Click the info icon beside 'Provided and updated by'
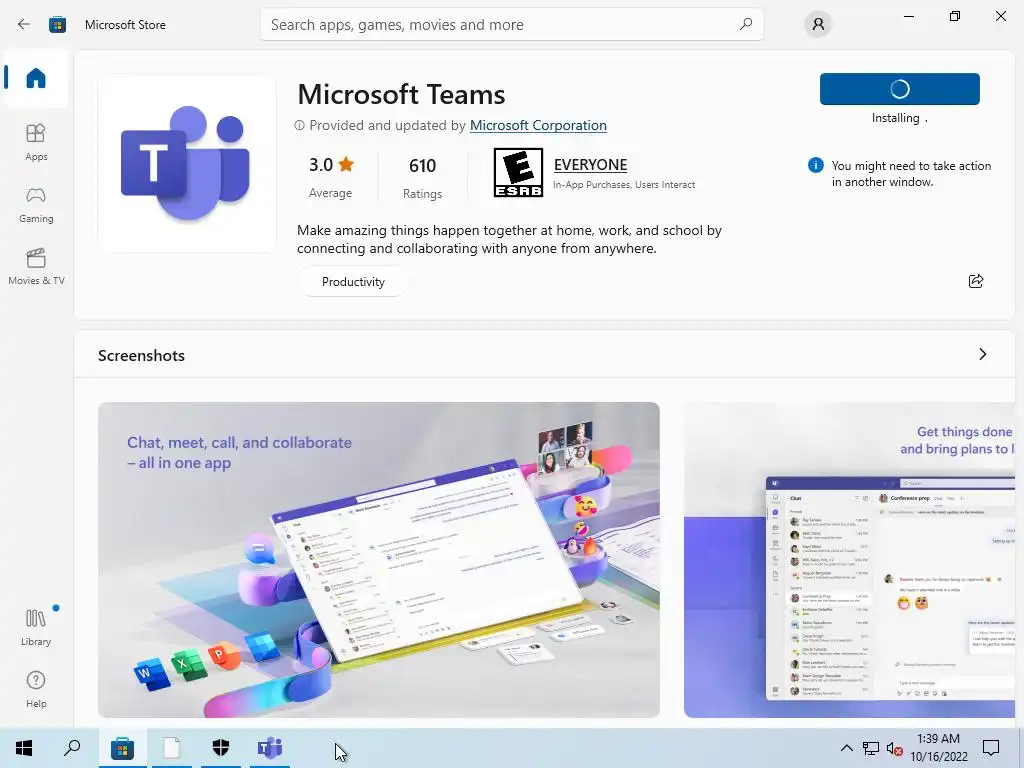The image size is (1024, 768). [299, 125]
